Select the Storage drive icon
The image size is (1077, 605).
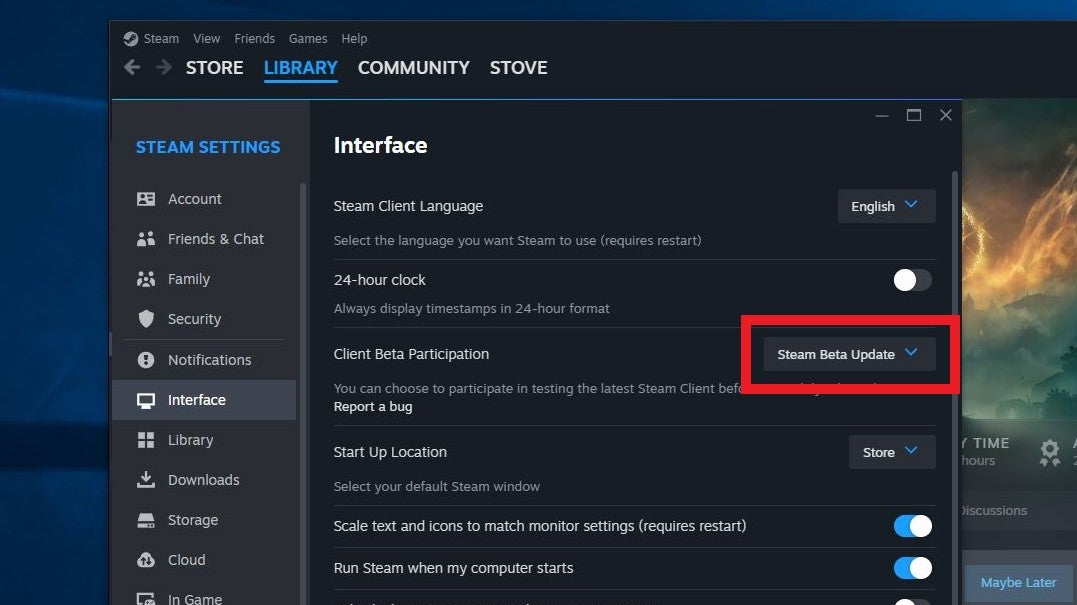(x=146, y=520)
